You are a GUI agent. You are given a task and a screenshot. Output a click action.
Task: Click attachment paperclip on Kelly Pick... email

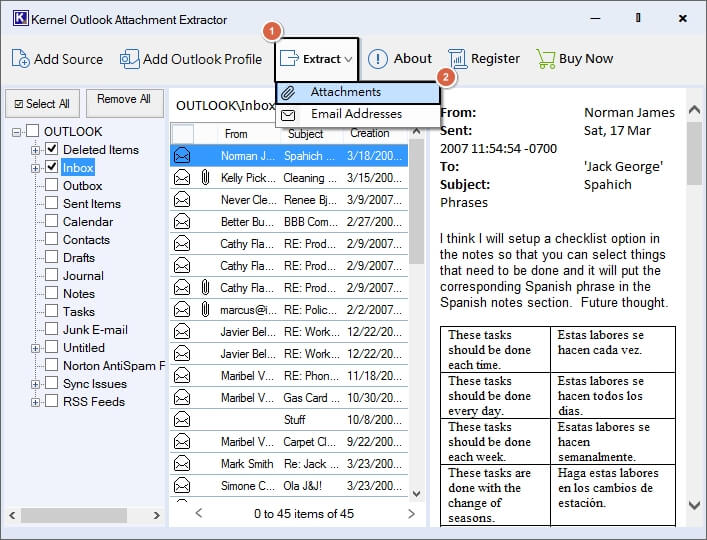pyautogui.click(x=205, y=178)
